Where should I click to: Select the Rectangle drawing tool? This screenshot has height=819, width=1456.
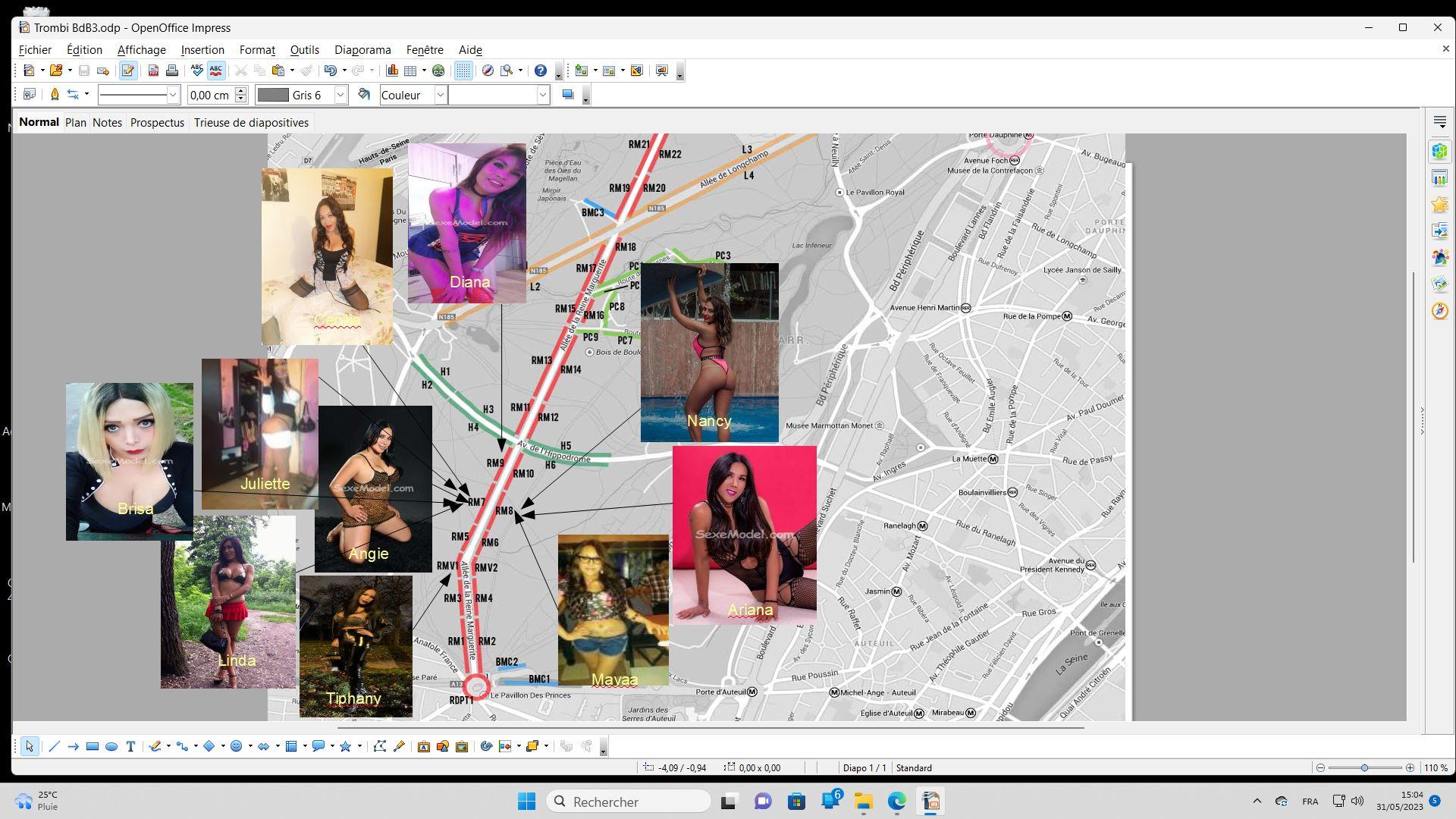pos(93,747)
